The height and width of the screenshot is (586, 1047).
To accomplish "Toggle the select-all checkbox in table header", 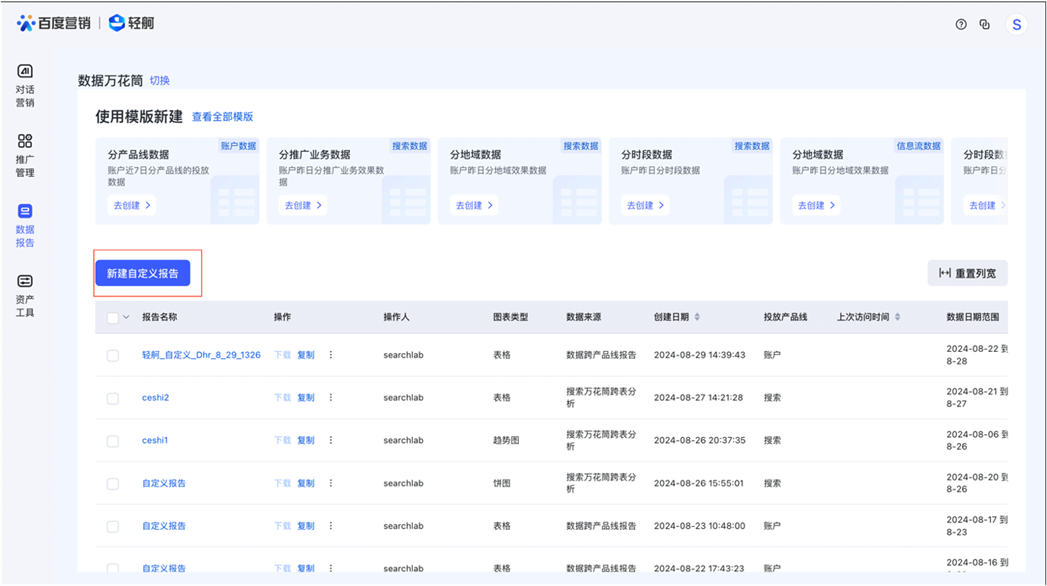I will (x=112, y=318).
